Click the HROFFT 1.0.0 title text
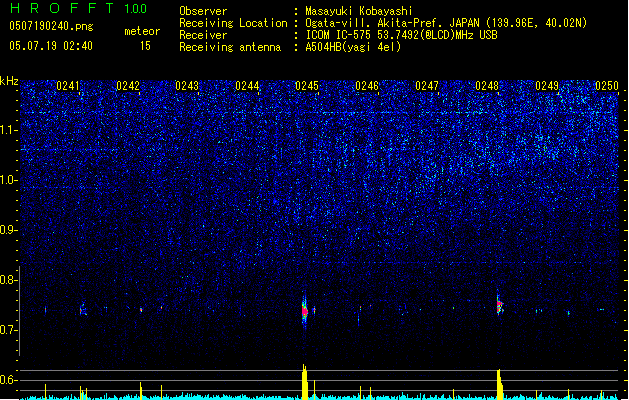Viewport: 629px width, 400px height. (78, 8)
